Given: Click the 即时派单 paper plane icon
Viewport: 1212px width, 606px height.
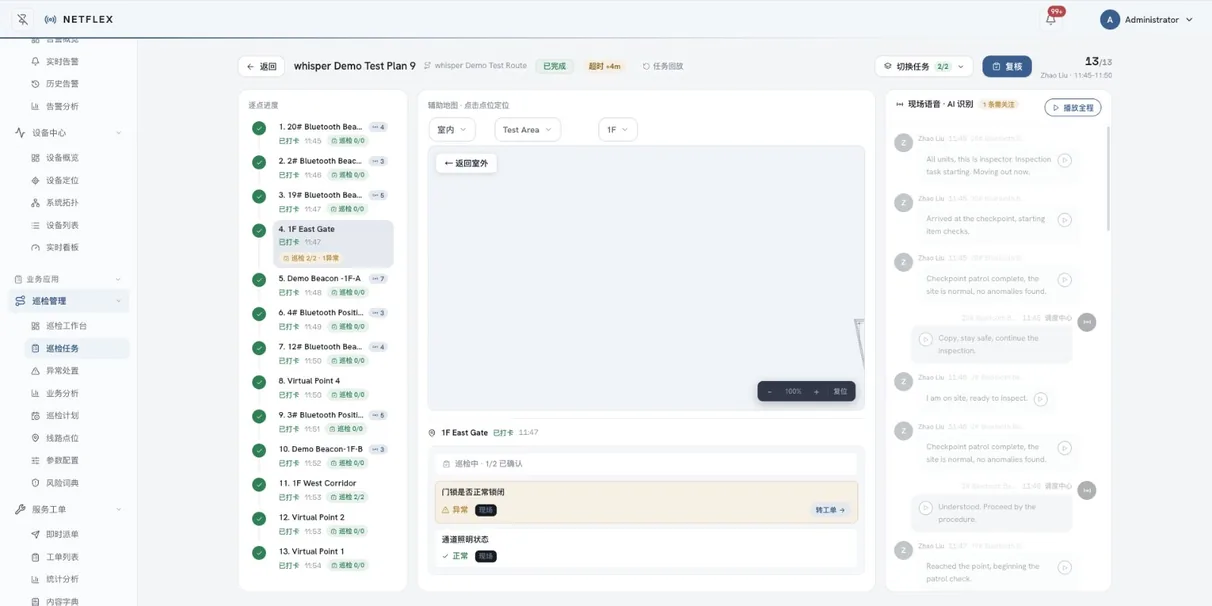Looking at the screenshot, I should point(35,535).
